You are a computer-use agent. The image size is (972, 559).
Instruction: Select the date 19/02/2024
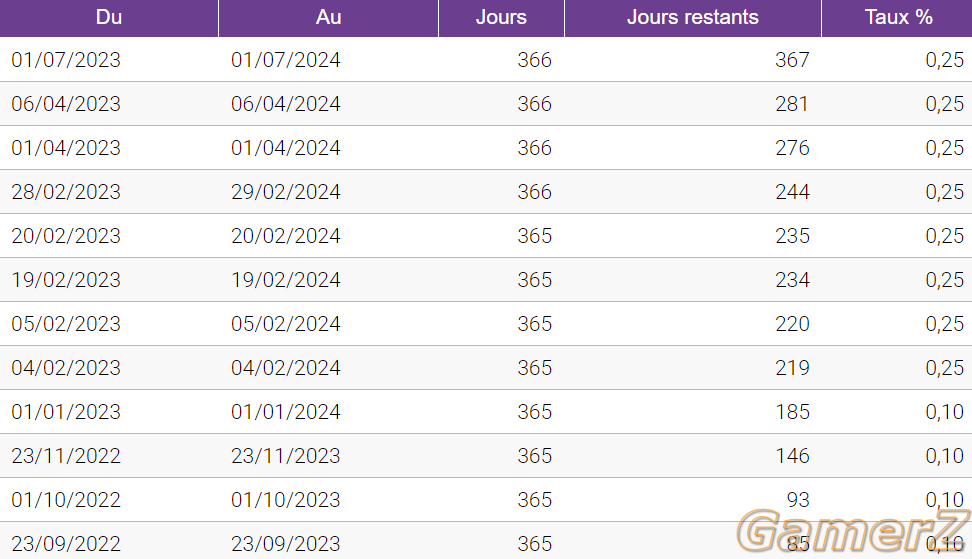pos(286,280)
